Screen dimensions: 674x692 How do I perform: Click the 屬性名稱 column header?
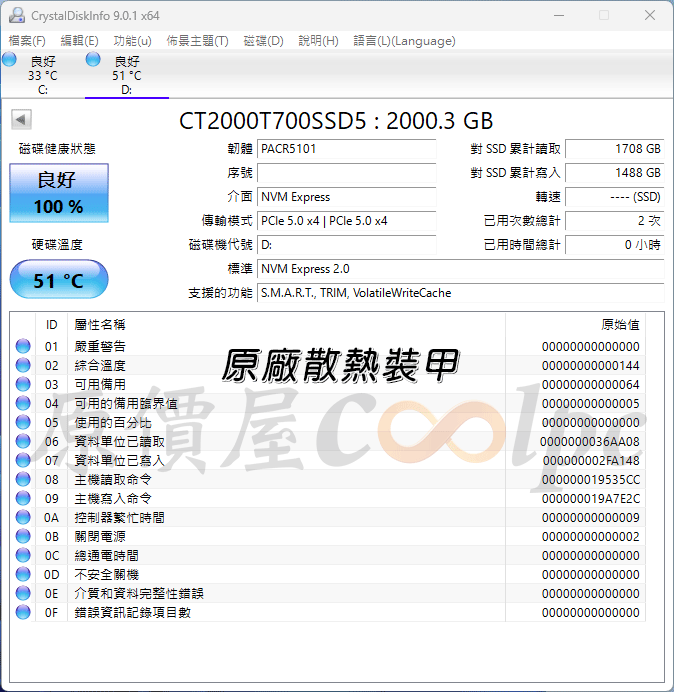286,325
